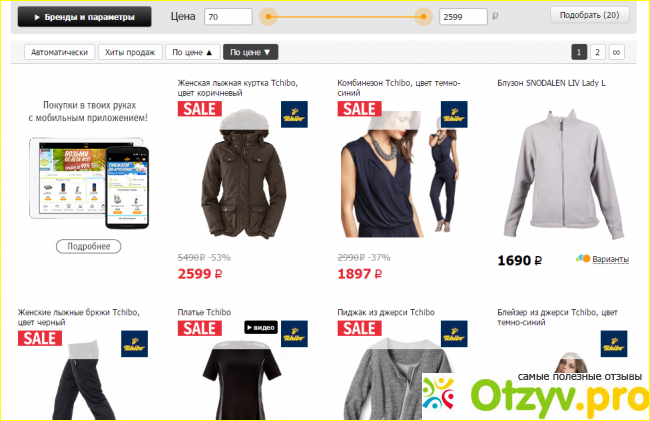
Task: Click the SALE badge on black ski pants
Action: click(x=40, y=339)
